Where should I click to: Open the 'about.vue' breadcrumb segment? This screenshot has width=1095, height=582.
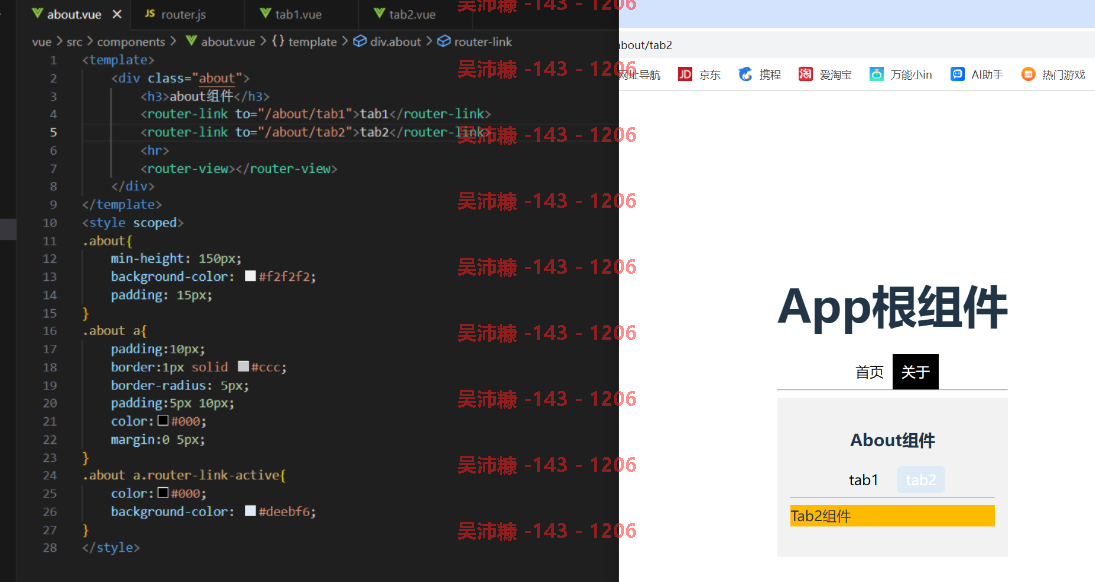click(228, 42)
